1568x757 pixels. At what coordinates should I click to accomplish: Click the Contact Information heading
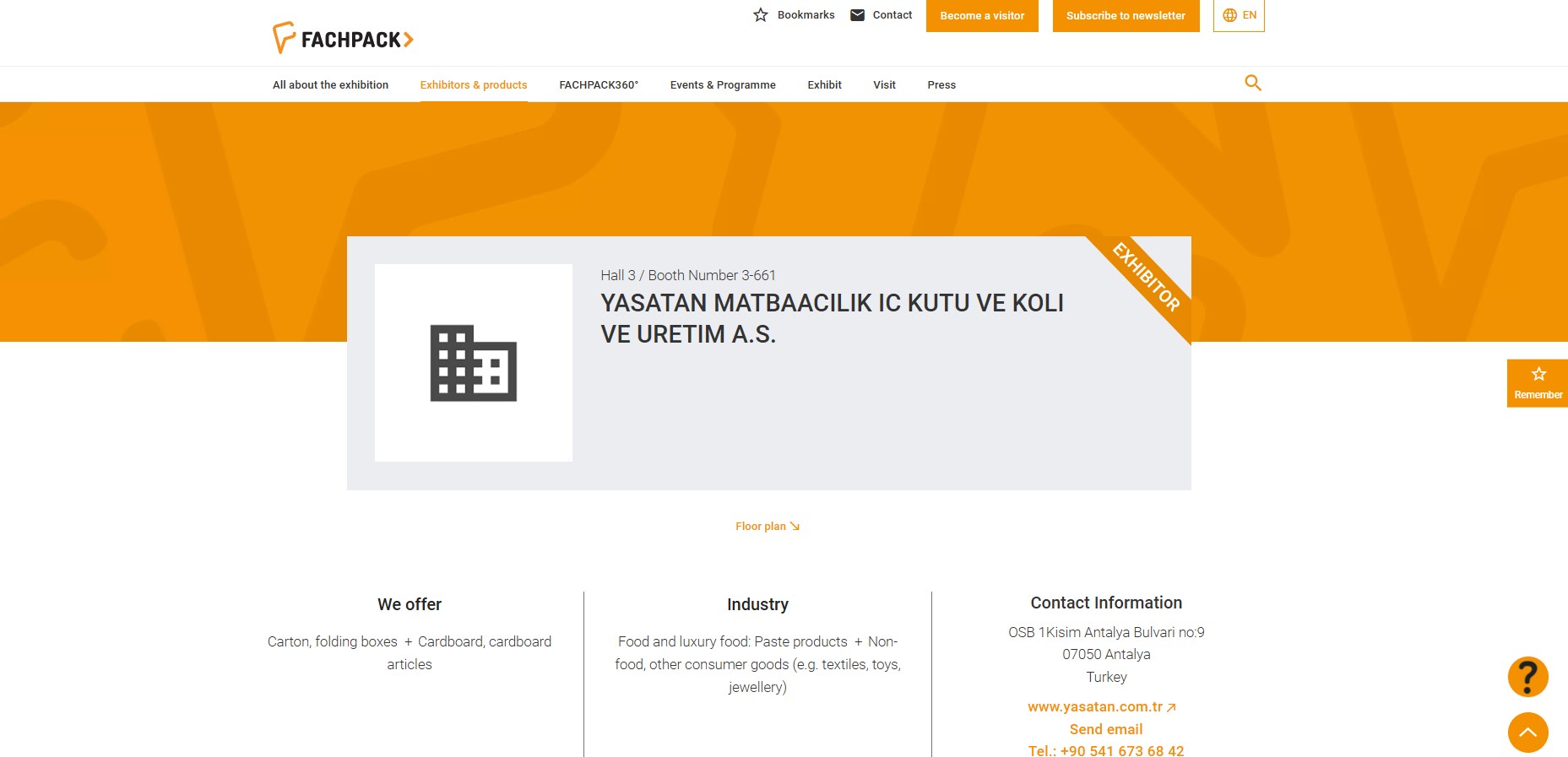coord(1106,603)
